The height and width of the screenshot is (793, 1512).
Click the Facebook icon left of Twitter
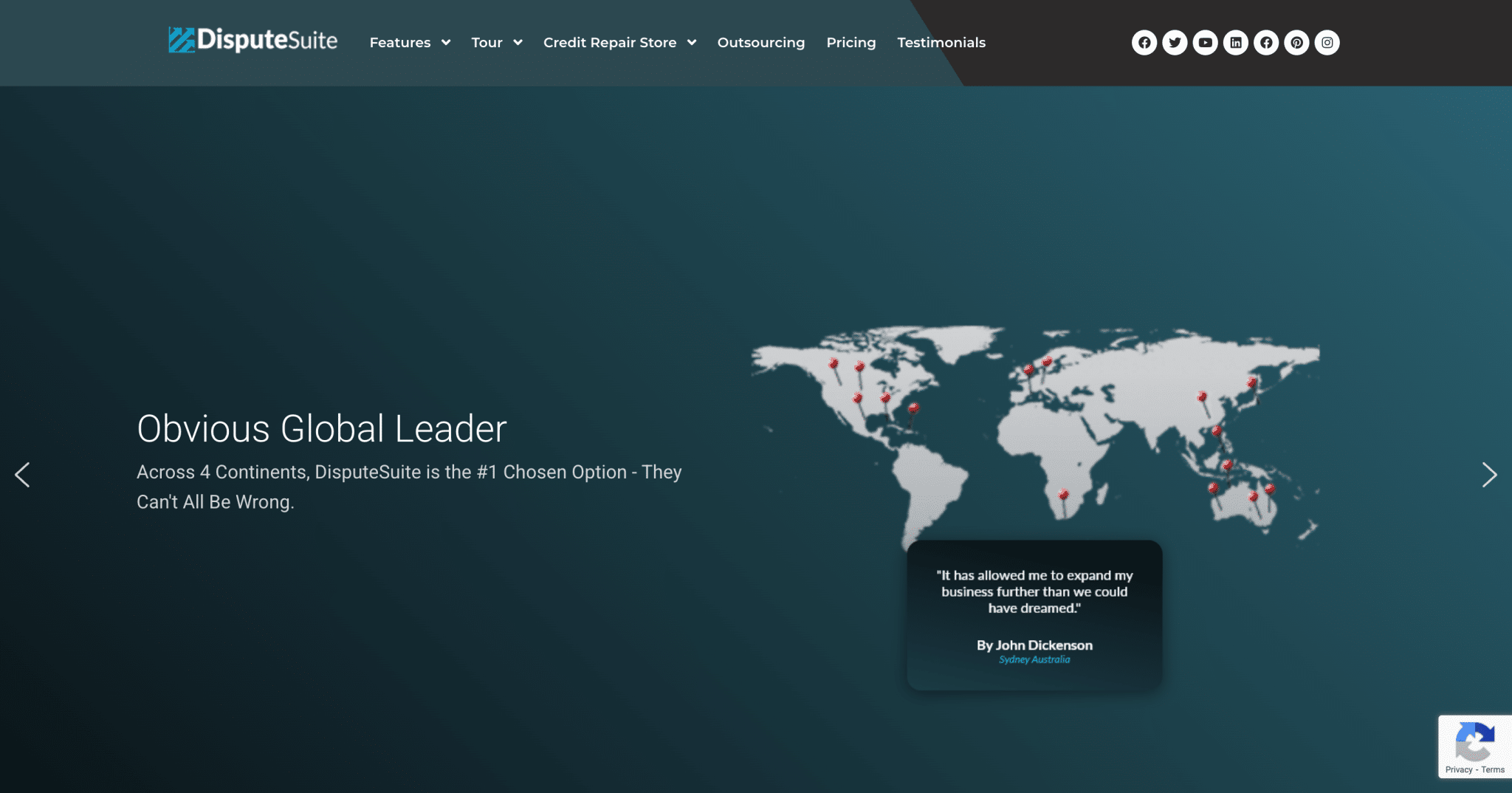[x=1144, y=43]
